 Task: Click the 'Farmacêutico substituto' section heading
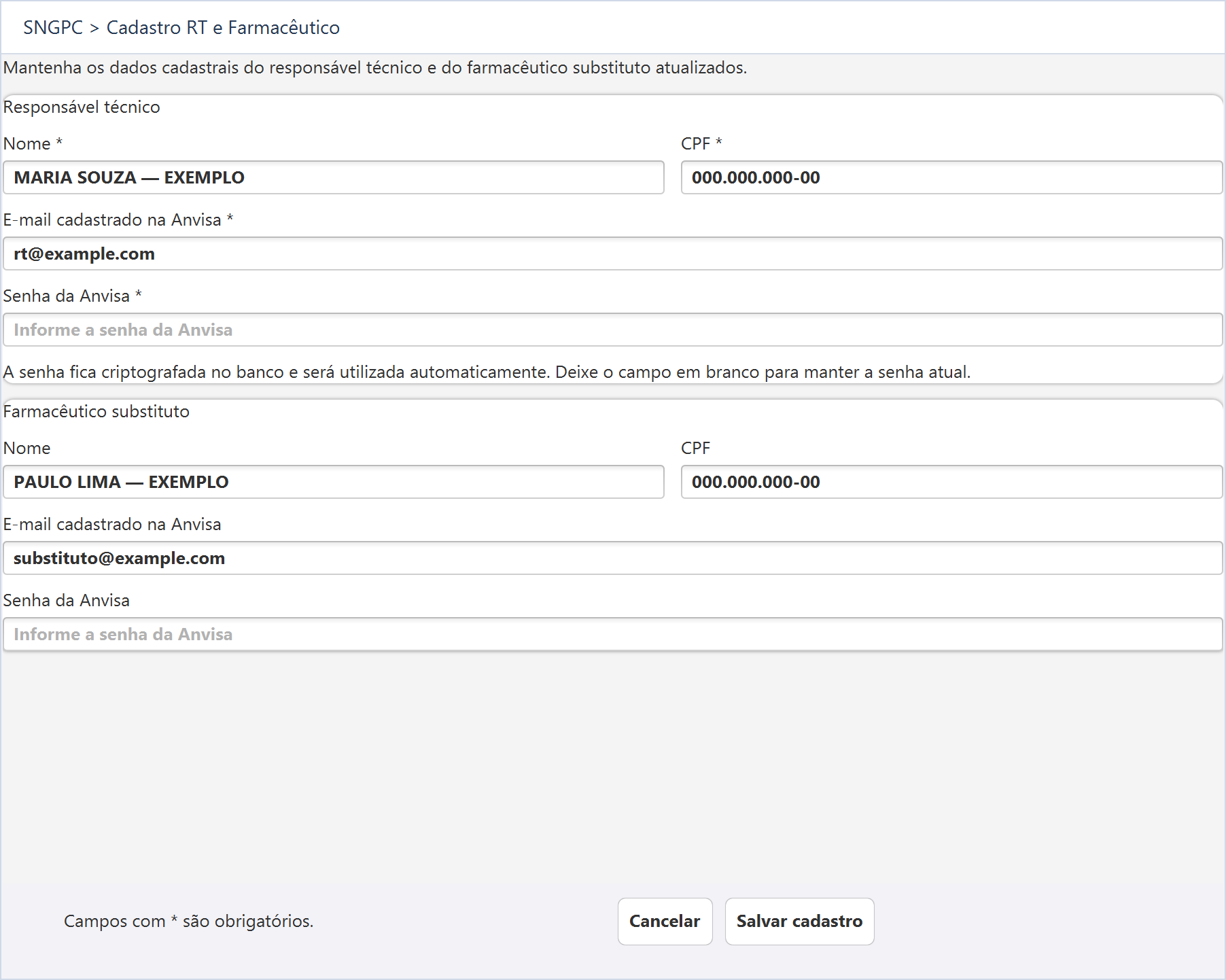point(97,411)
